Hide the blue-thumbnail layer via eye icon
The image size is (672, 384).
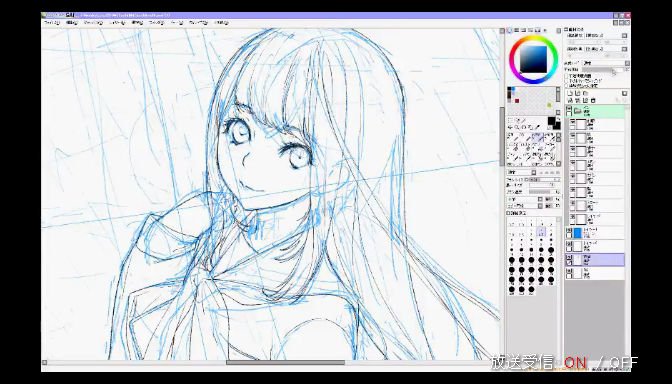pyautogui.click(x=569, y=231)
